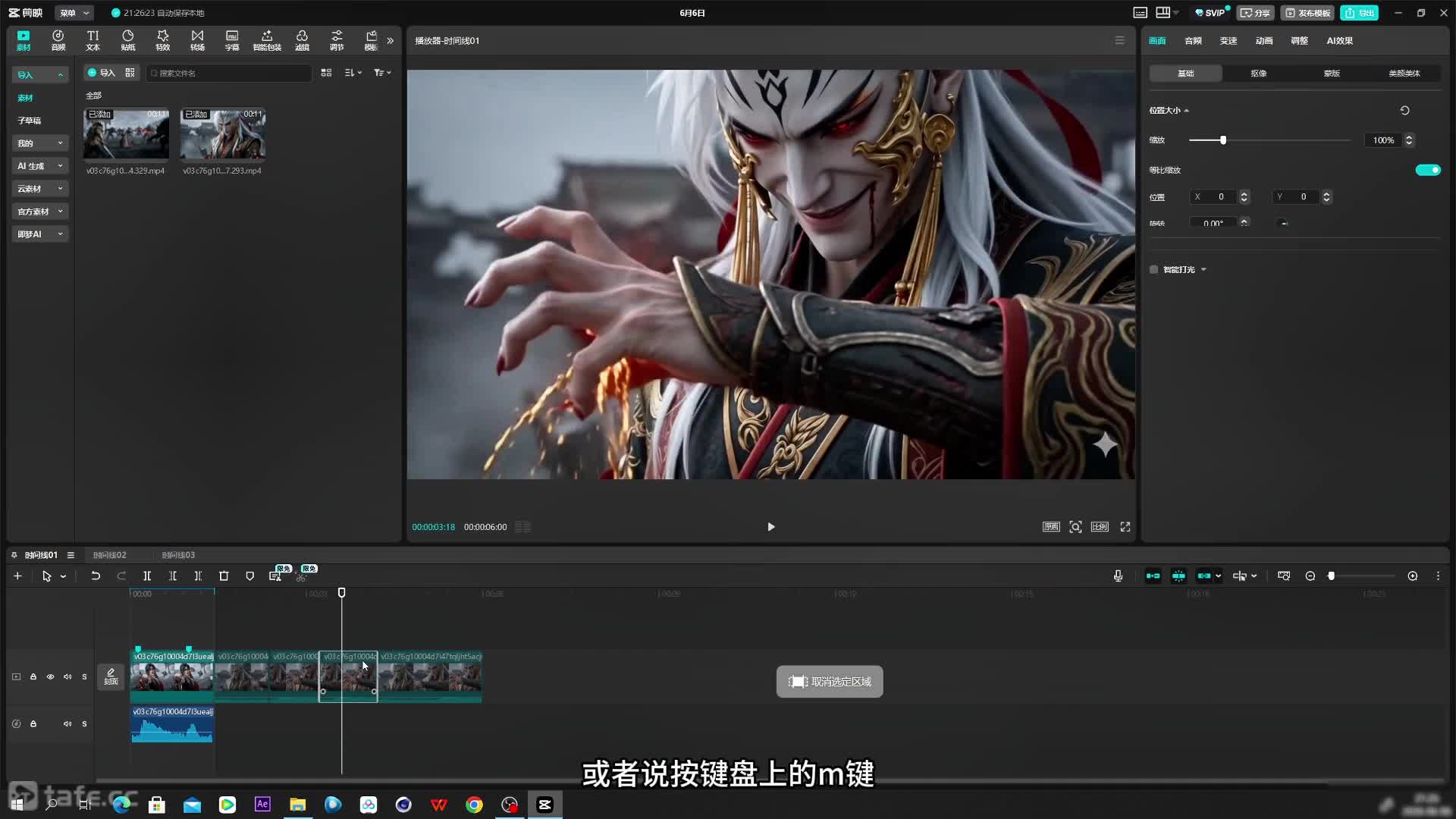Open the 特效 effects panel

162,40
